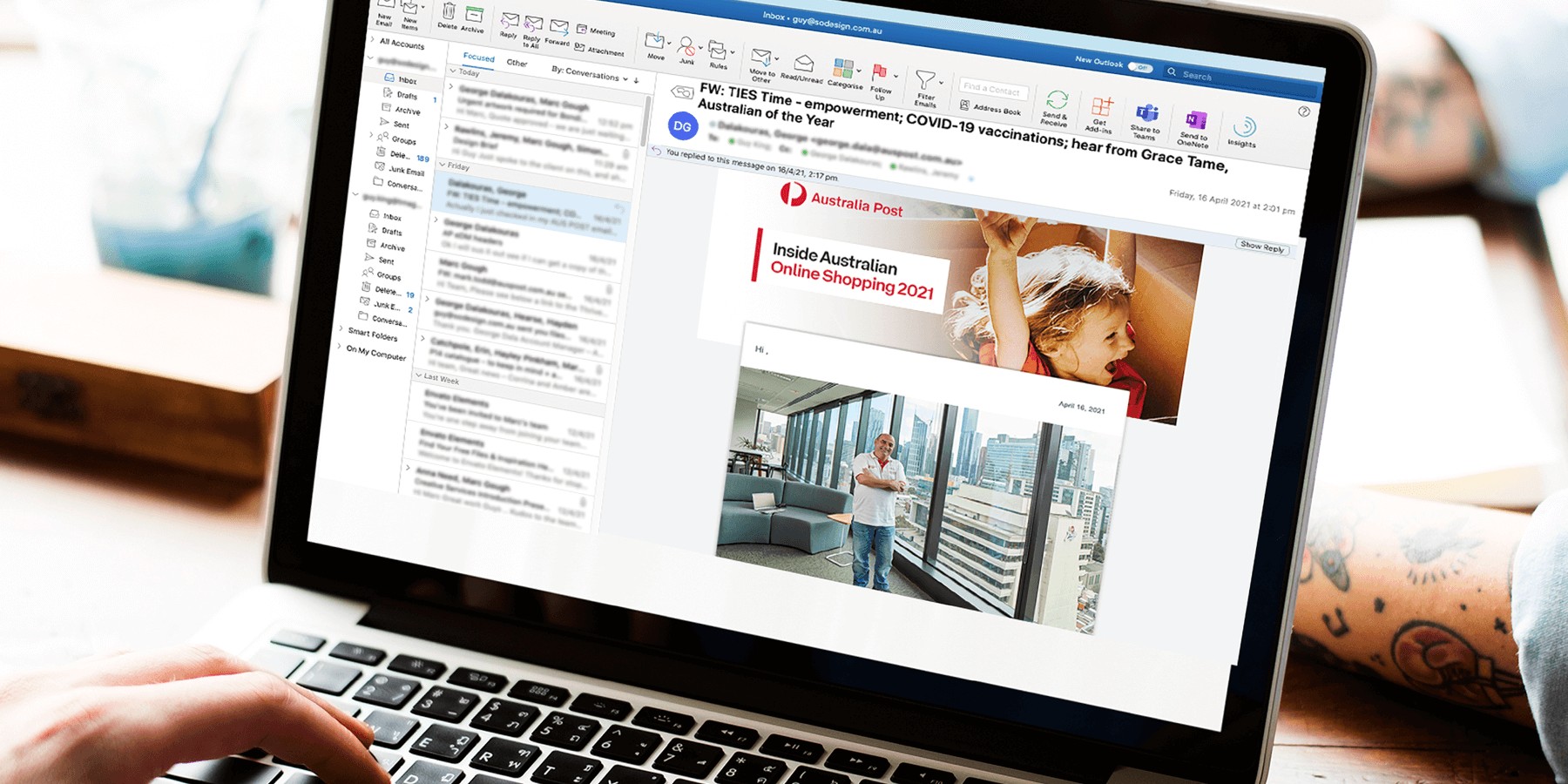Click the help question mark icon
1568x784 pixels.
tap(1304, 112)
